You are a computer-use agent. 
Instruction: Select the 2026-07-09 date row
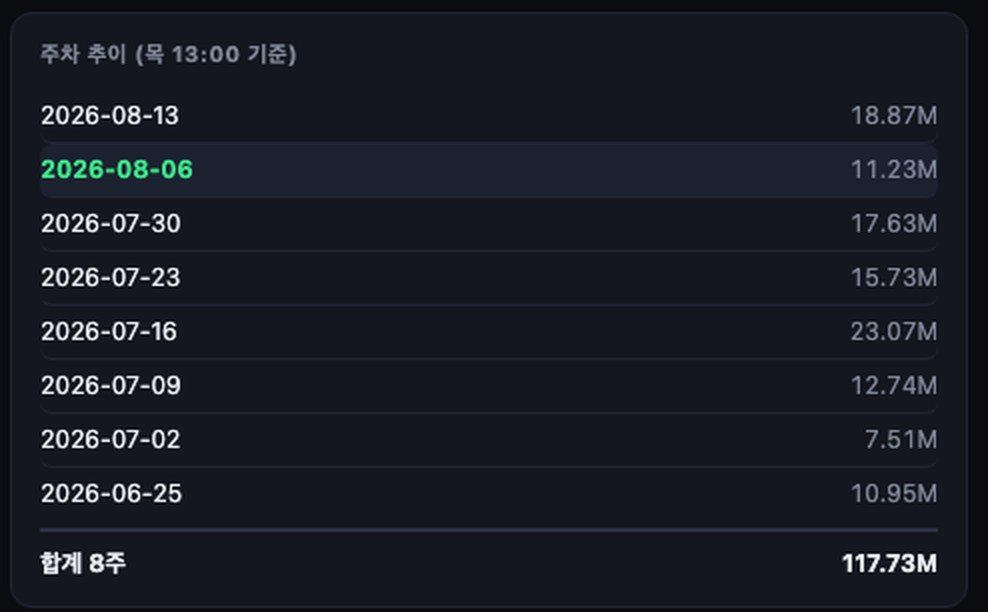pyautogui.click(x=488, y=386)
